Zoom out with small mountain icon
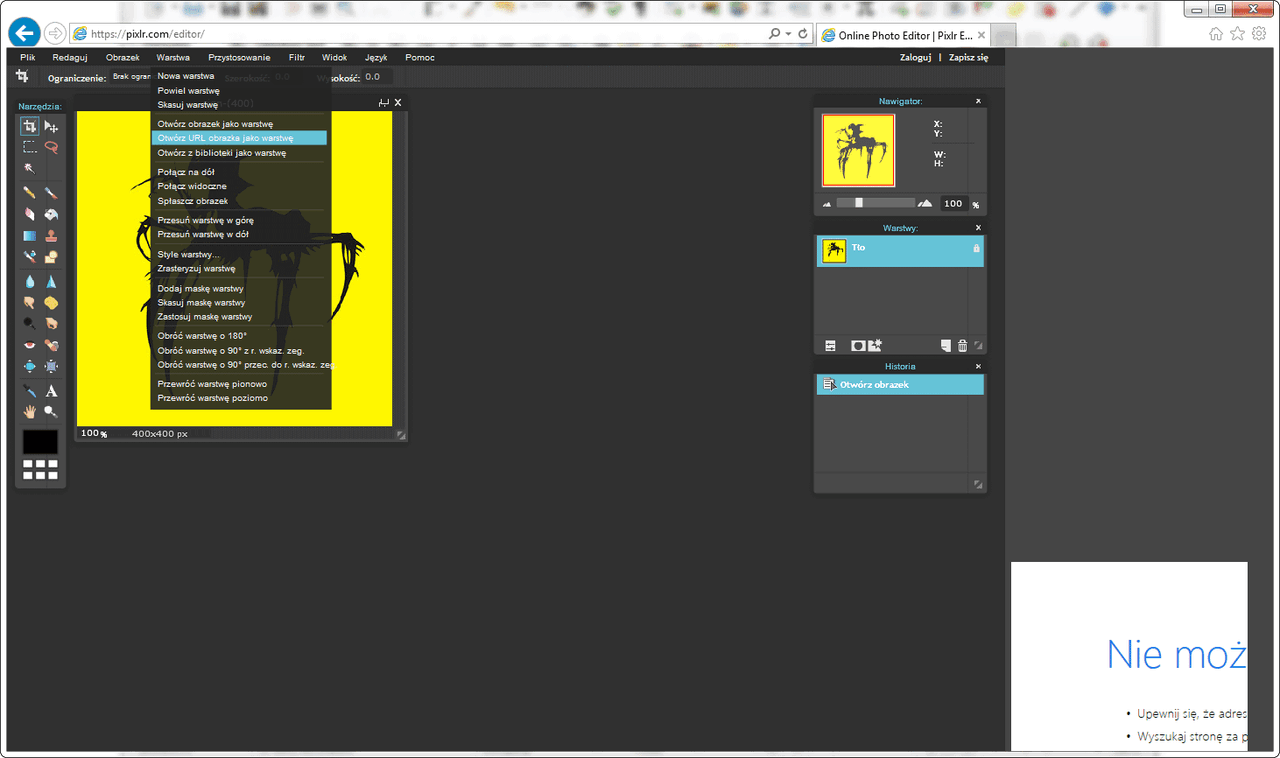1280x758 pixels. click(x=827, y=204)
